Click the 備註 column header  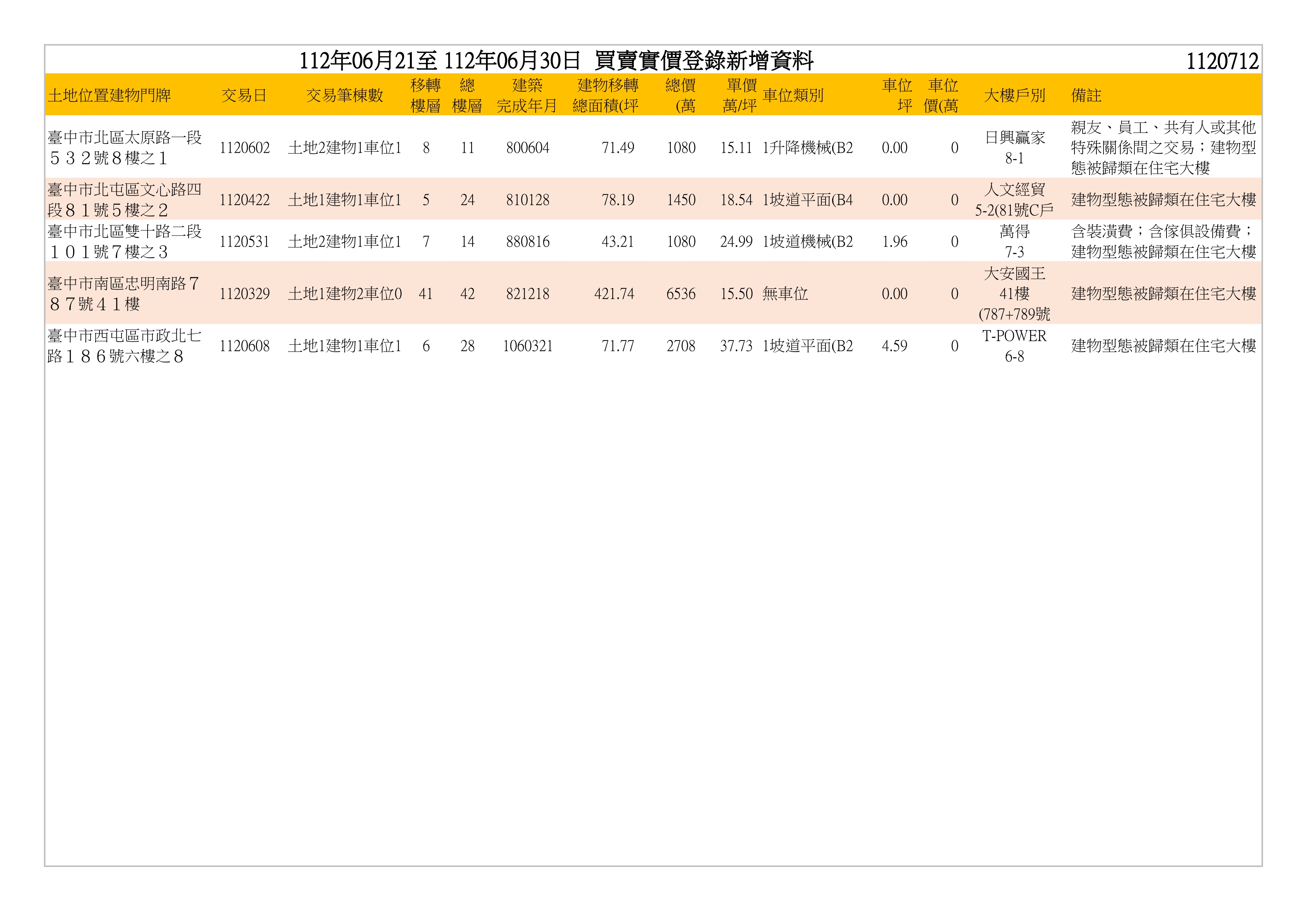[x=1086, y=95]
